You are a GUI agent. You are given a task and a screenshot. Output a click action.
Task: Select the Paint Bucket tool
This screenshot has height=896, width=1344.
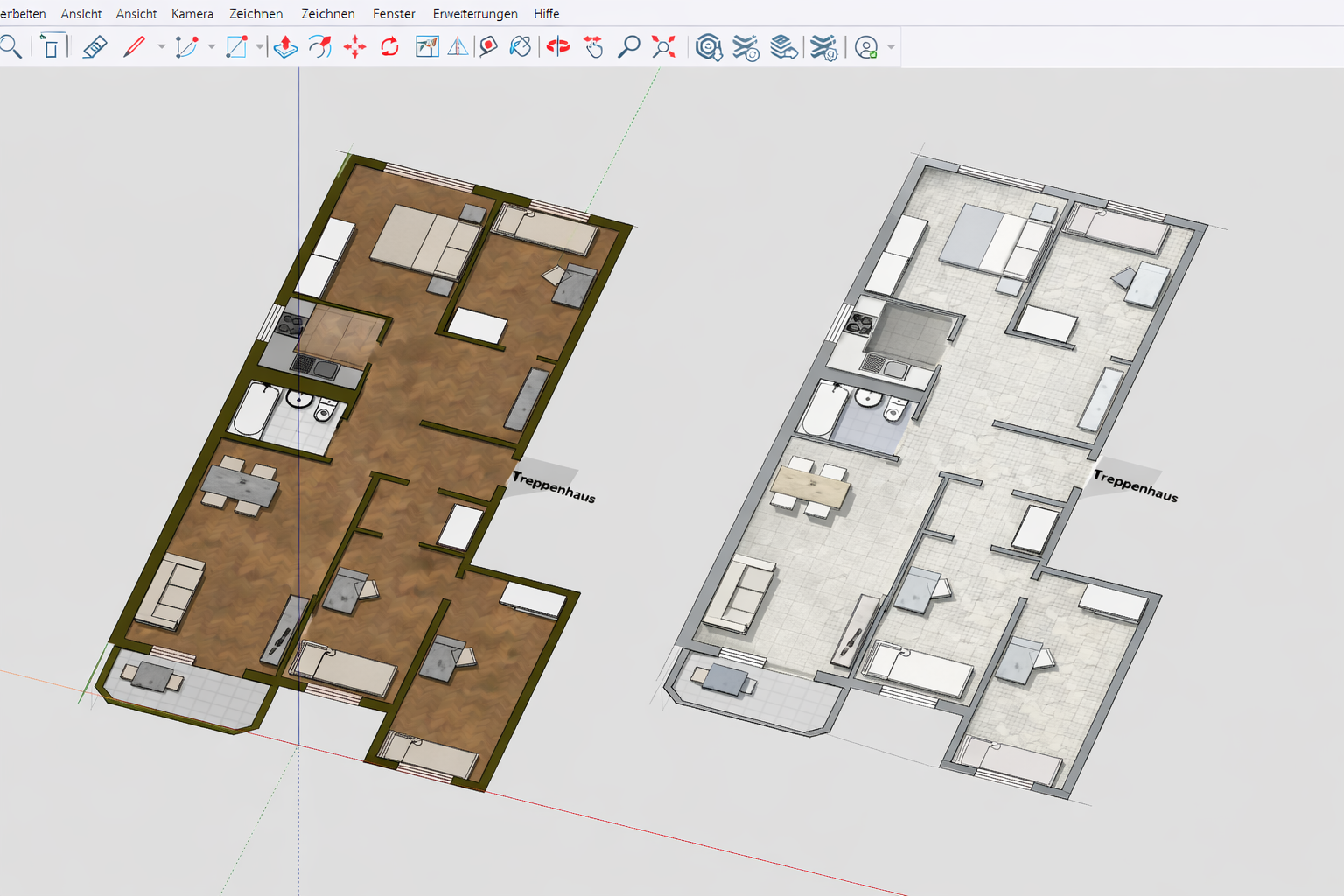pos(521,46)
